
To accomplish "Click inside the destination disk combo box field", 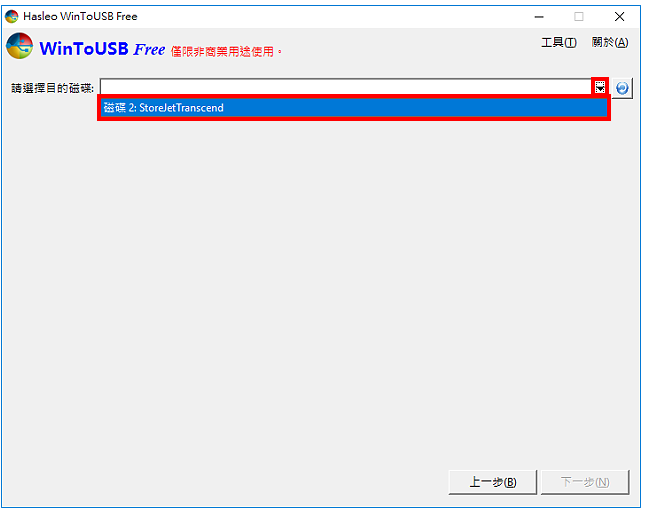I will click(x=346, y=87).
